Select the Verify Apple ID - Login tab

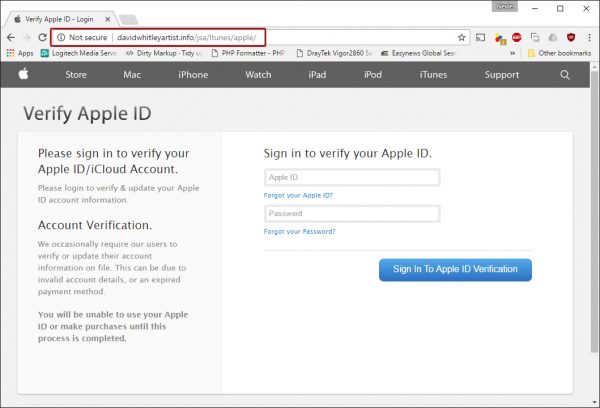click(x=59, y=19)
